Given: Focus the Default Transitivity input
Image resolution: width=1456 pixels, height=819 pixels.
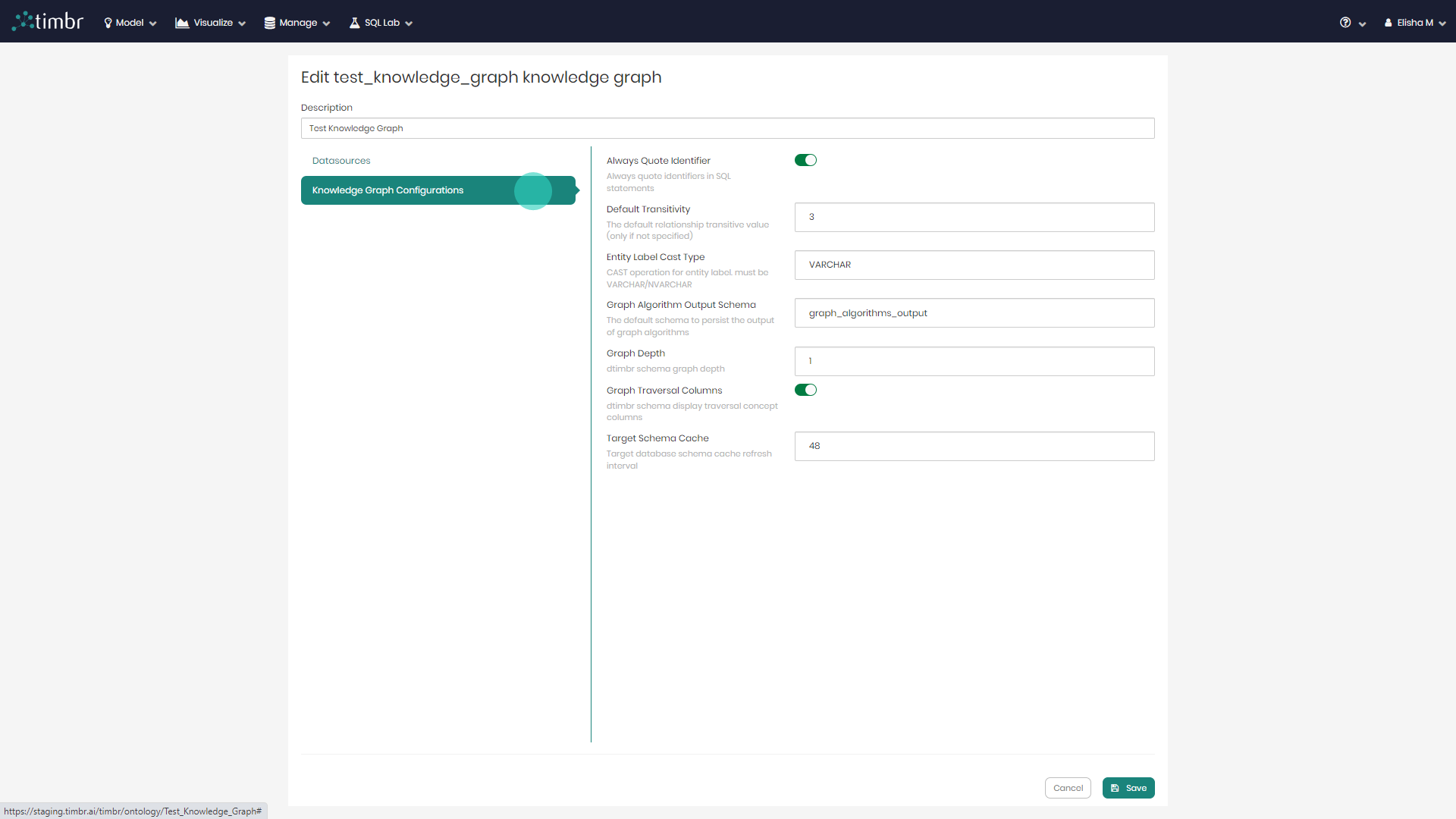Looking at the screenshot, I should (974, 217).
